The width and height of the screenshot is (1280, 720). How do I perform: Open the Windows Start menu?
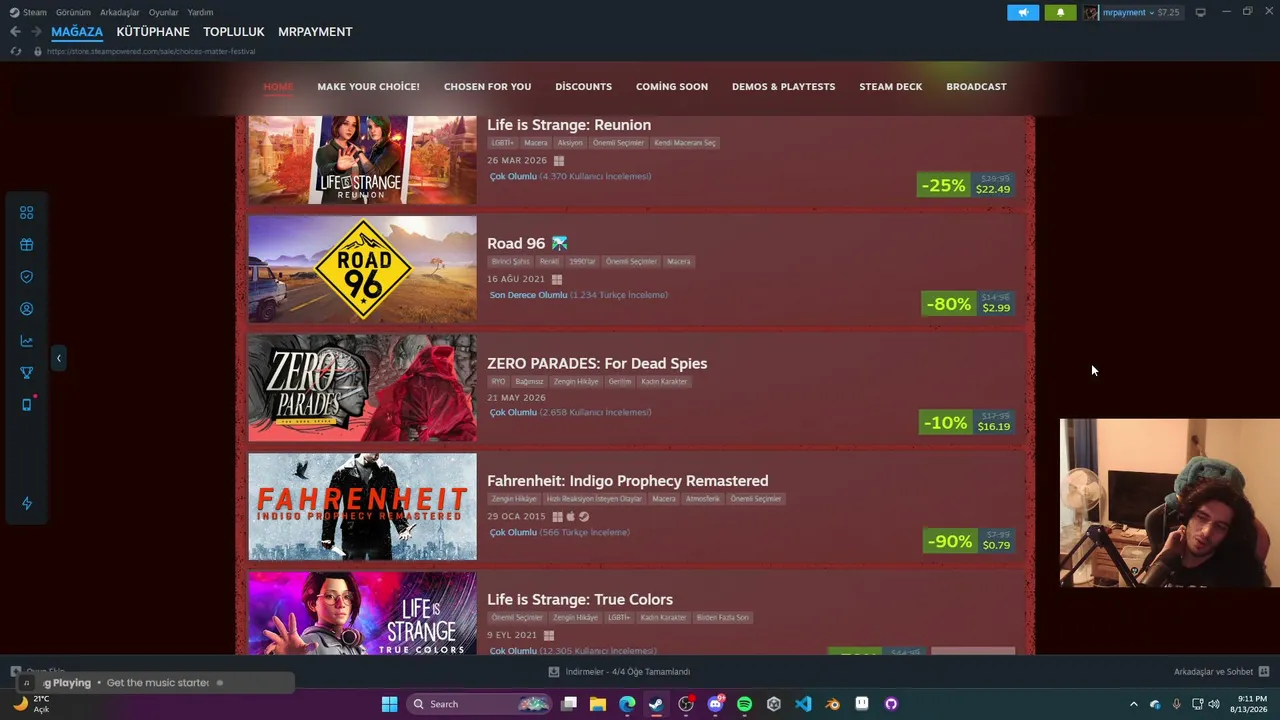[x=389, y=704]
